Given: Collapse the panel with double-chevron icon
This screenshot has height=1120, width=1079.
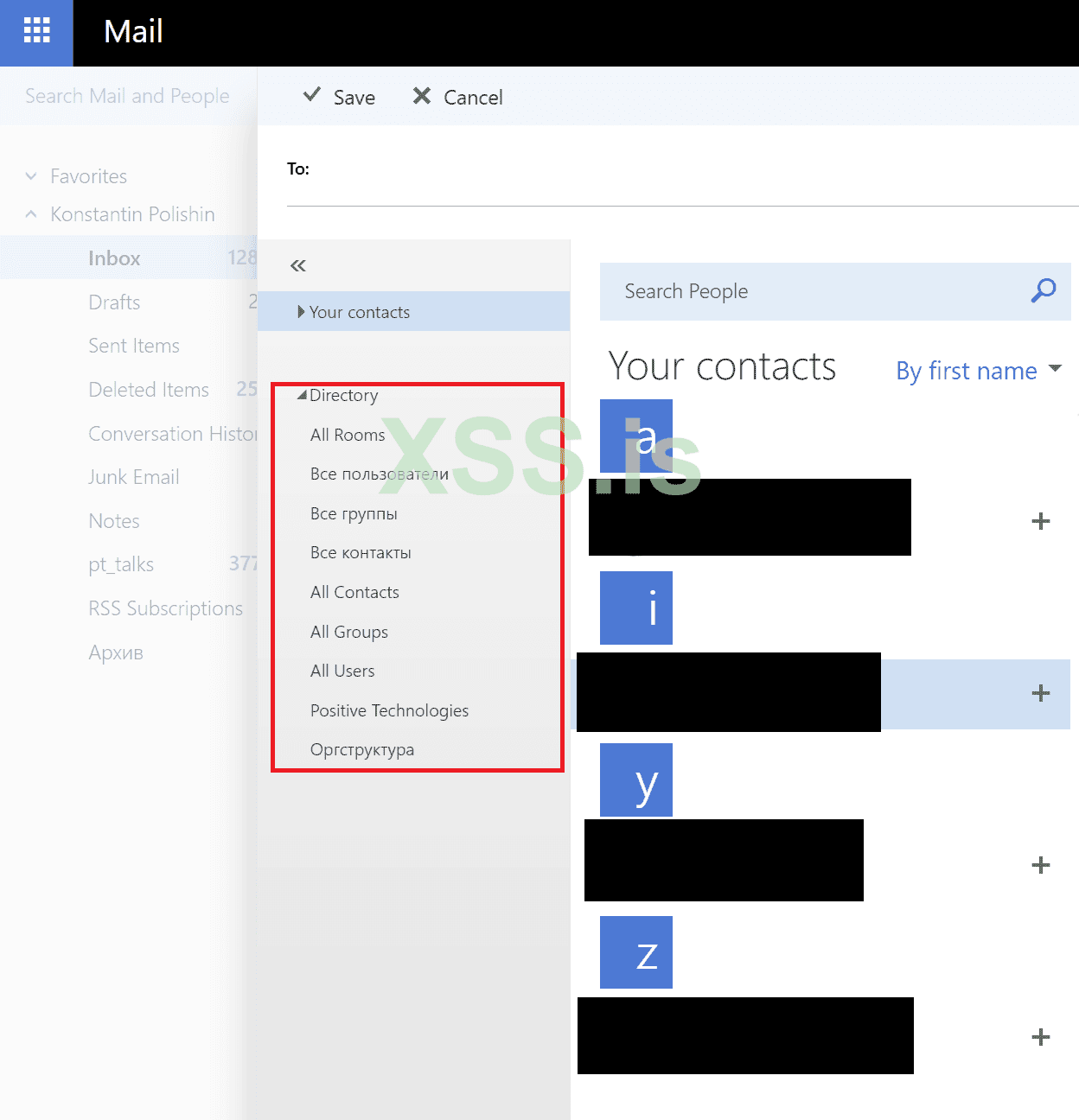Looking at the screenshot, I should click(298, 266).
